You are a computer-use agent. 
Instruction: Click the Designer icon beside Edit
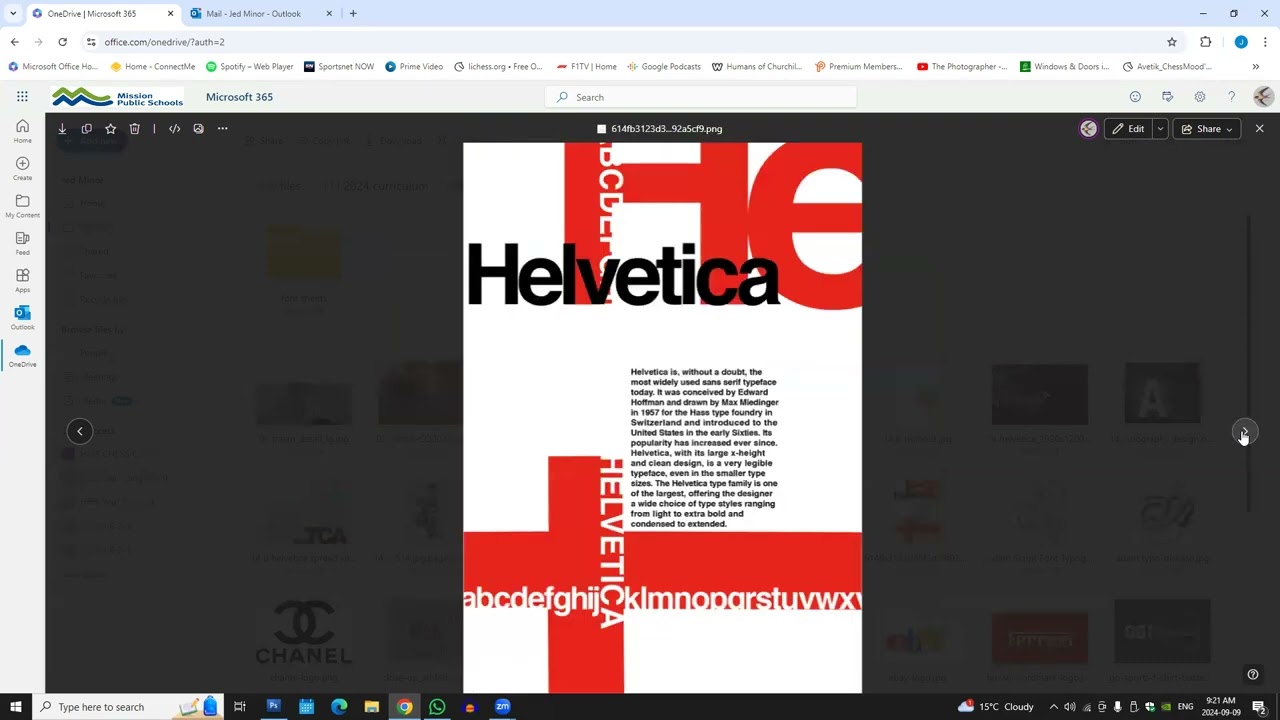(1088, 129)
